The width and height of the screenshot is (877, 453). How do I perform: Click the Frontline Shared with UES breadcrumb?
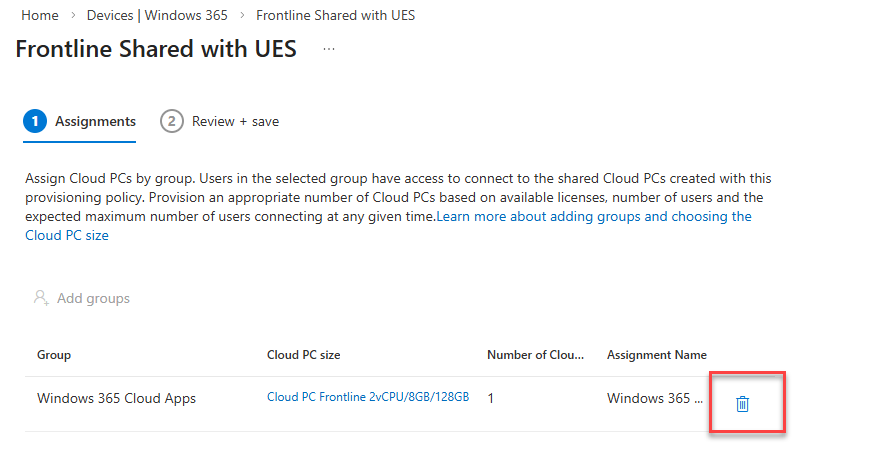pyautogui.click(x=335, y=15)
